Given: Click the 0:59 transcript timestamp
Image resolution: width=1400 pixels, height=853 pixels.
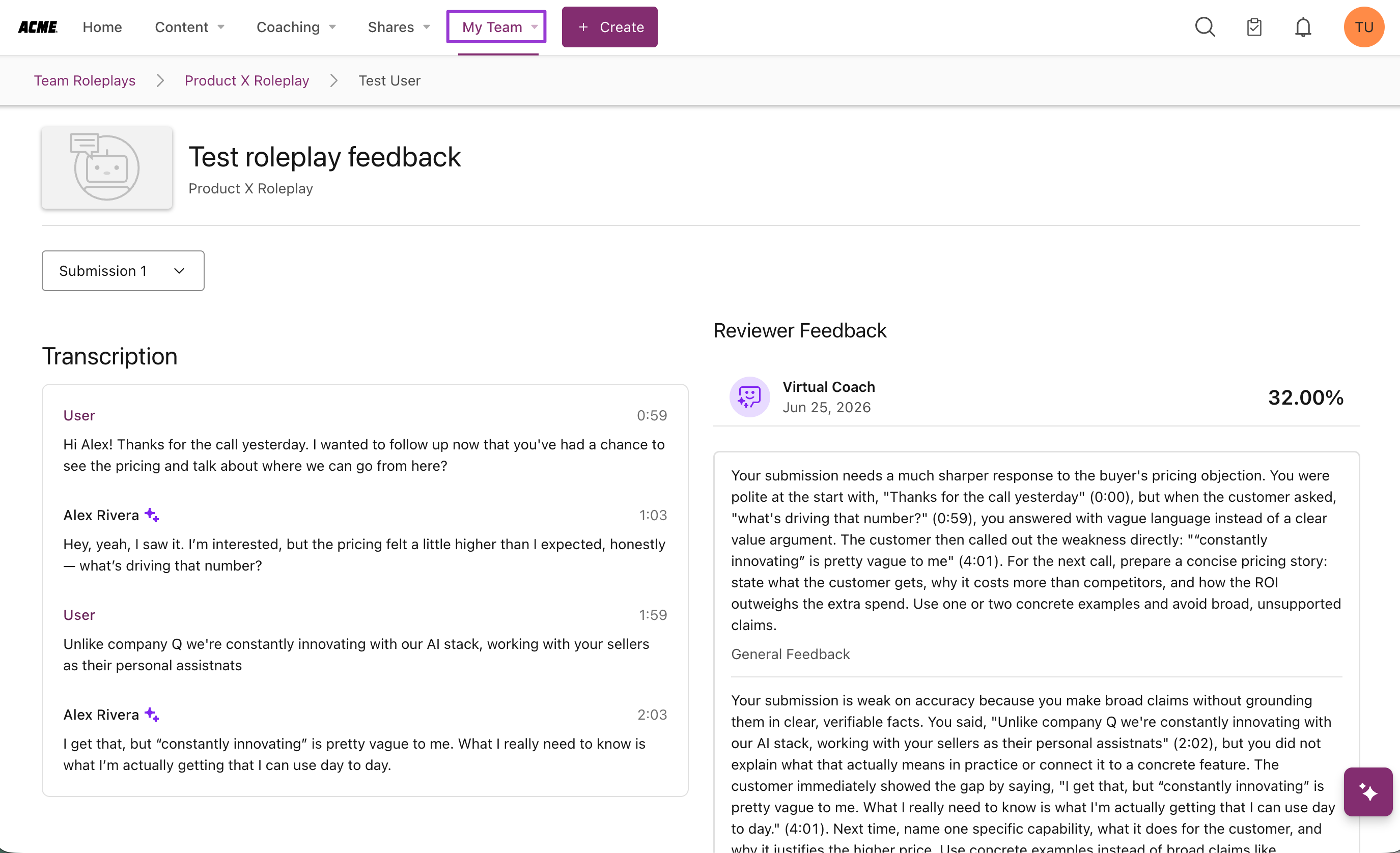Looking at the screenshot, I should tap(652, 416).
